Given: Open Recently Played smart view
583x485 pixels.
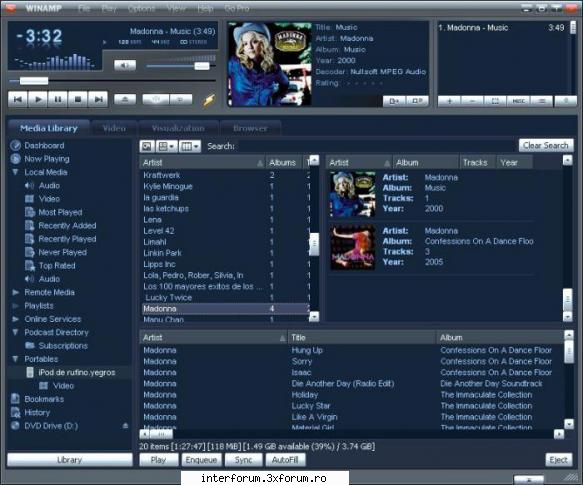Looking at the screenshot, I should point(67,239).
